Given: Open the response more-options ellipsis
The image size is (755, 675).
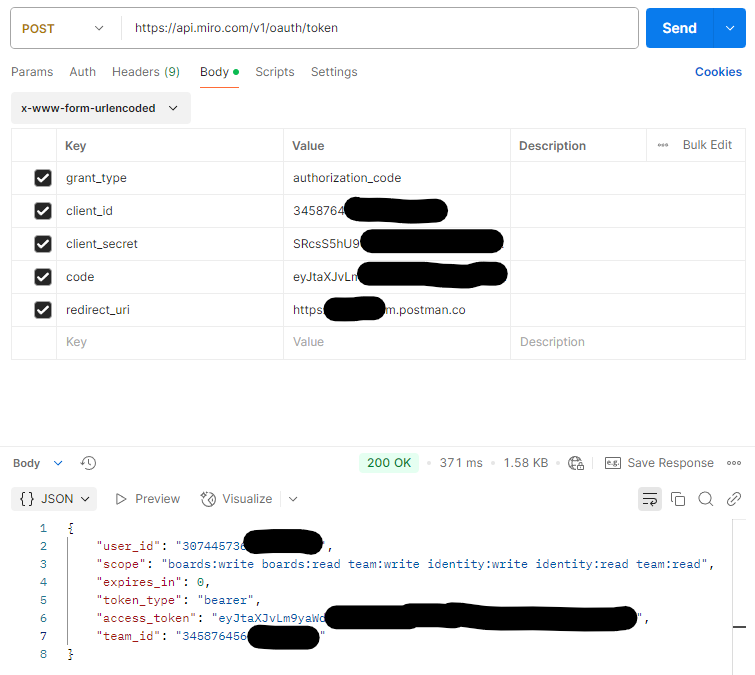Looking at the screenshot, I should click(x=734, y=463).
